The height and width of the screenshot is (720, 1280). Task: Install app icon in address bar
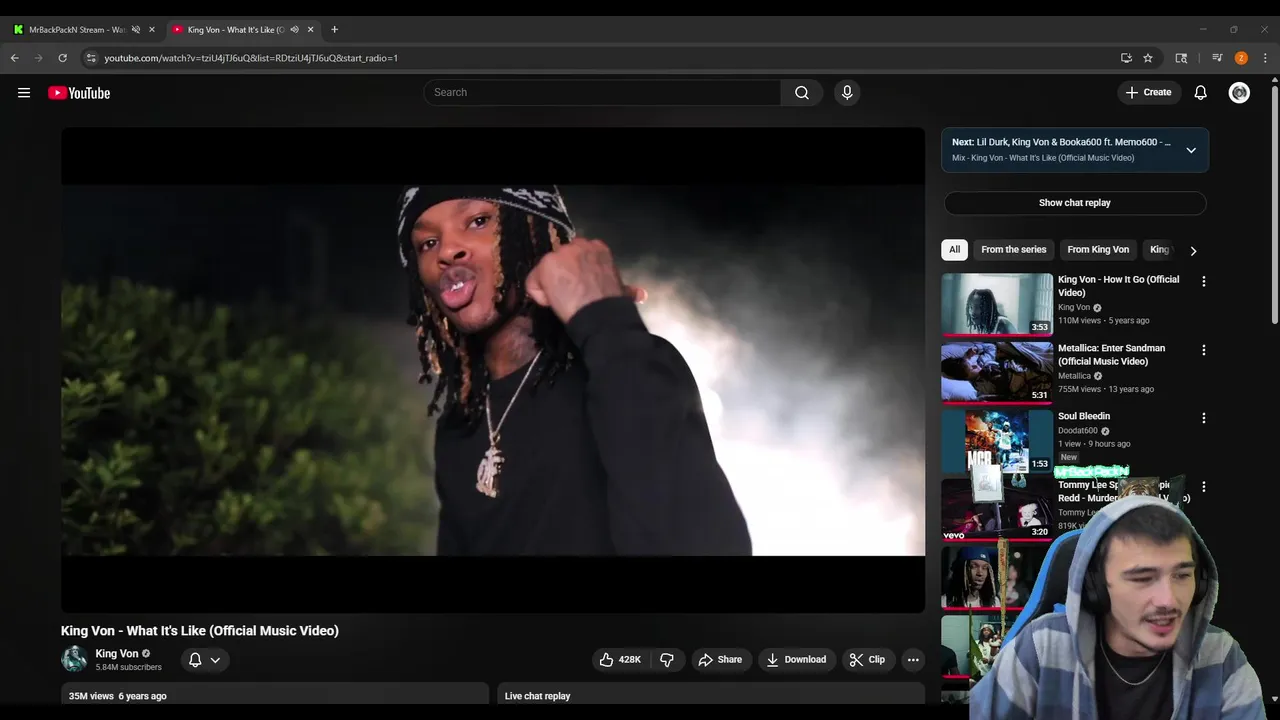(1126, 58)
